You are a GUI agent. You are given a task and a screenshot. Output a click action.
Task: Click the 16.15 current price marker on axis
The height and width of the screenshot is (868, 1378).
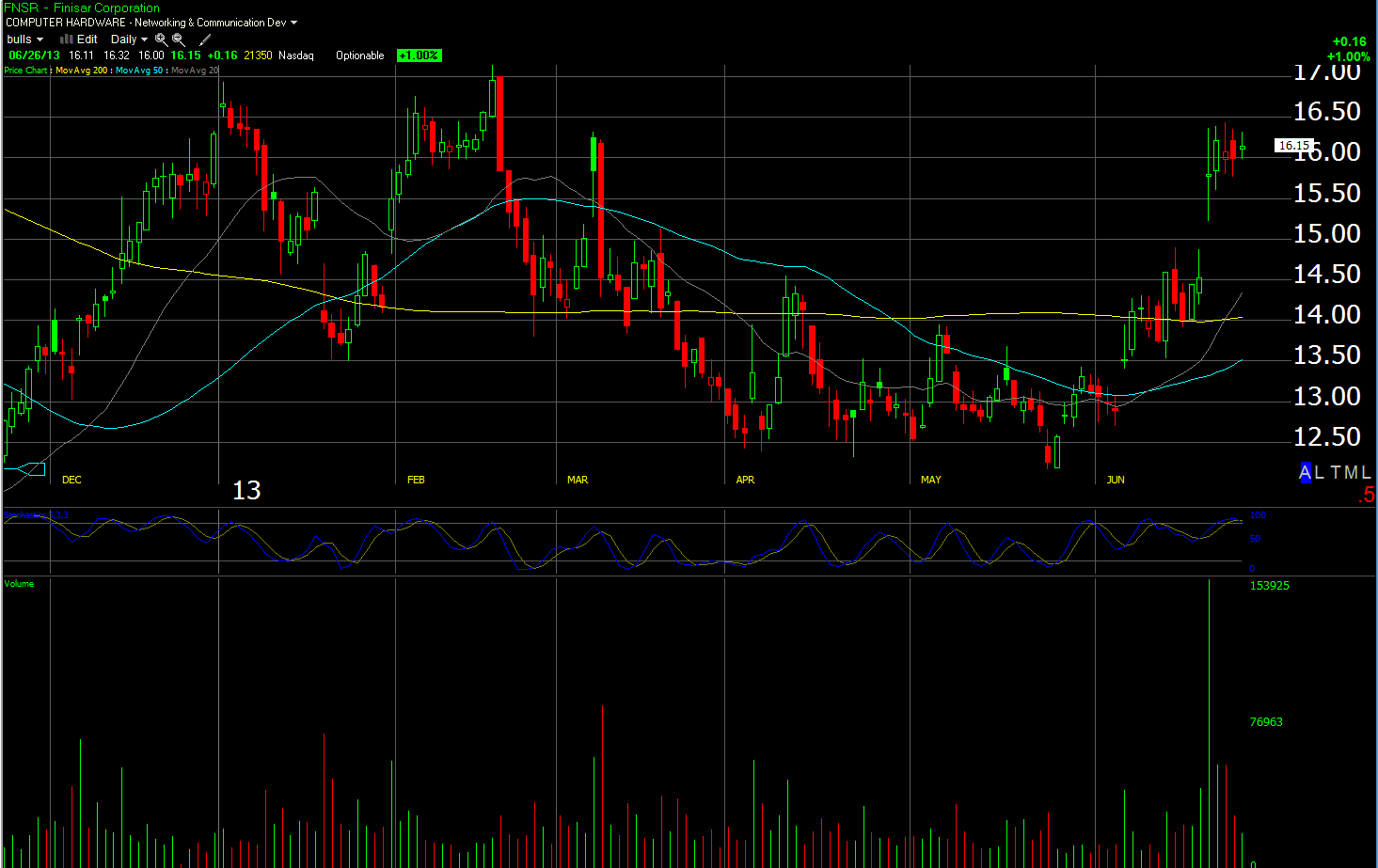click(1293, 145)
